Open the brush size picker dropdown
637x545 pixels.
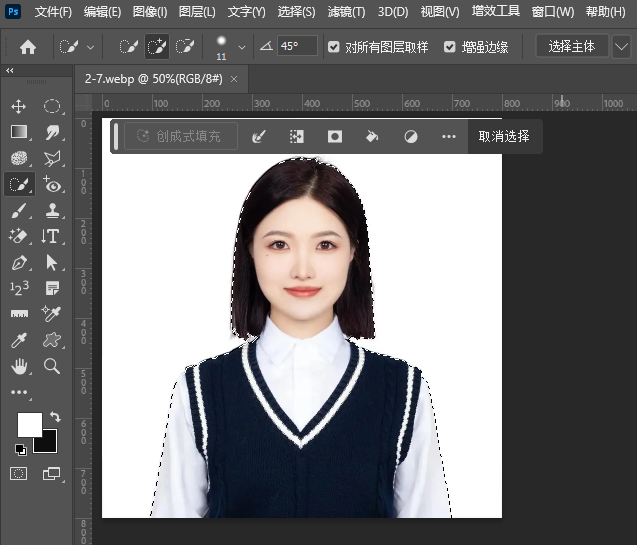(x=241, y=47)
